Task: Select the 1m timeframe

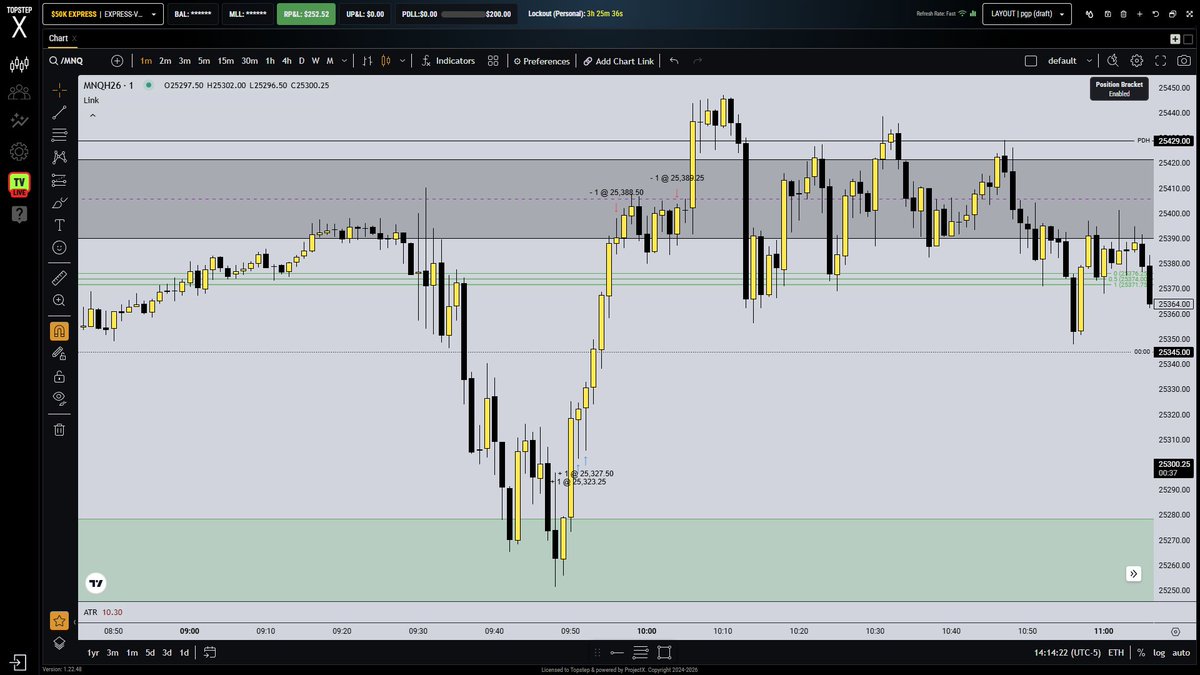Action: point(146,61)
